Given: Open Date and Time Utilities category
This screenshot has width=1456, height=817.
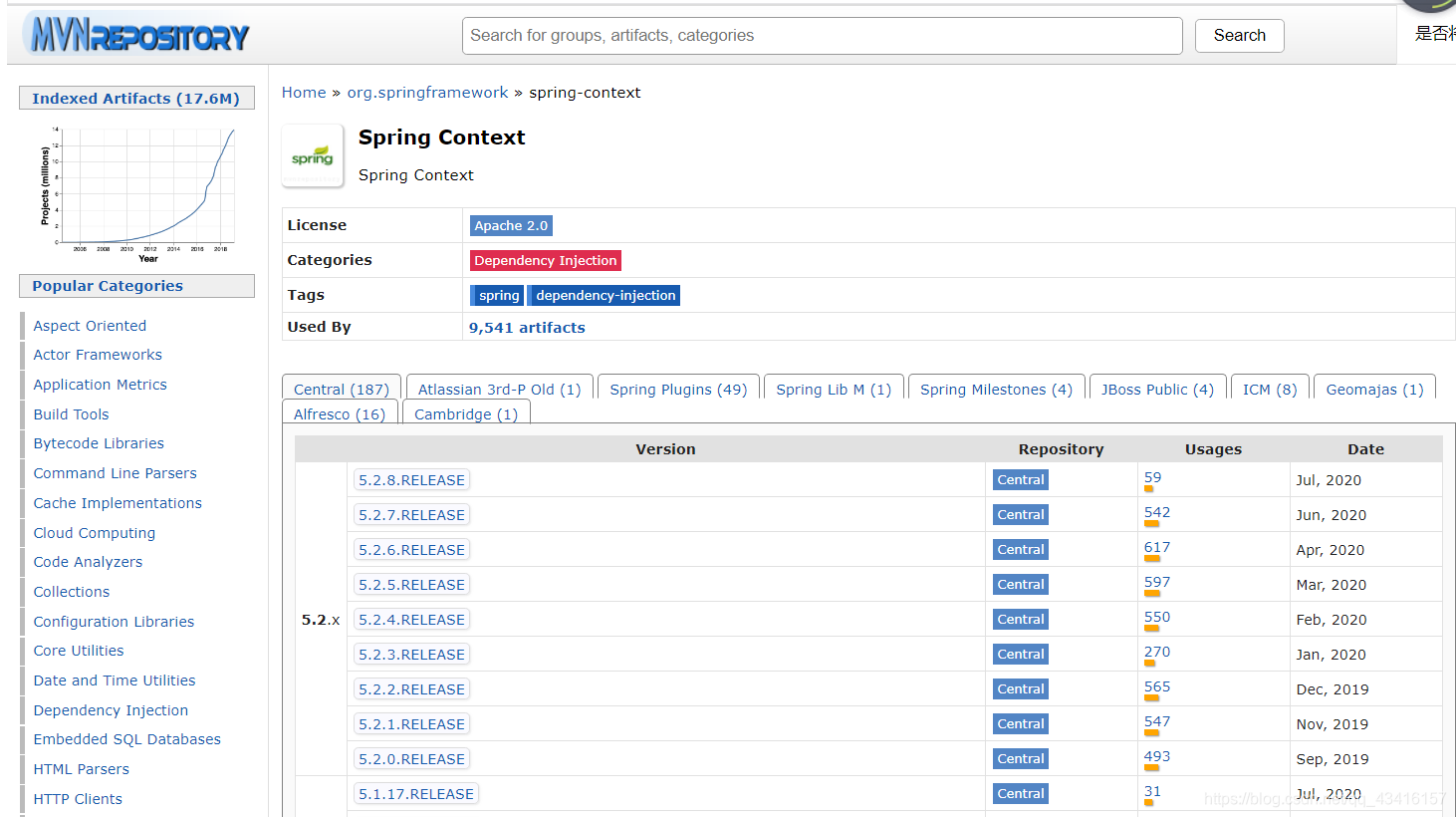Looking at the screenshot, I should click(115, 681).
